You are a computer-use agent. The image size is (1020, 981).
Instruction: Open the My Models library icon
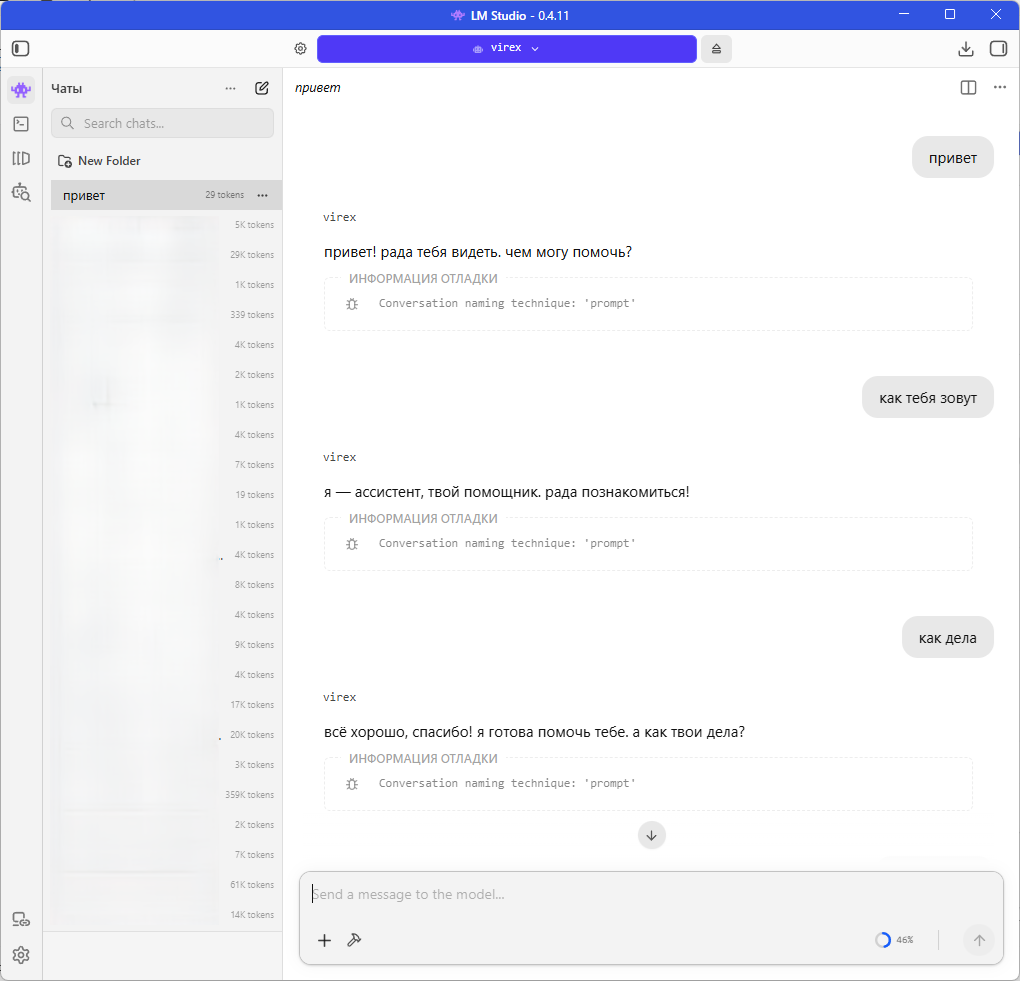click(x=21, y=158)
